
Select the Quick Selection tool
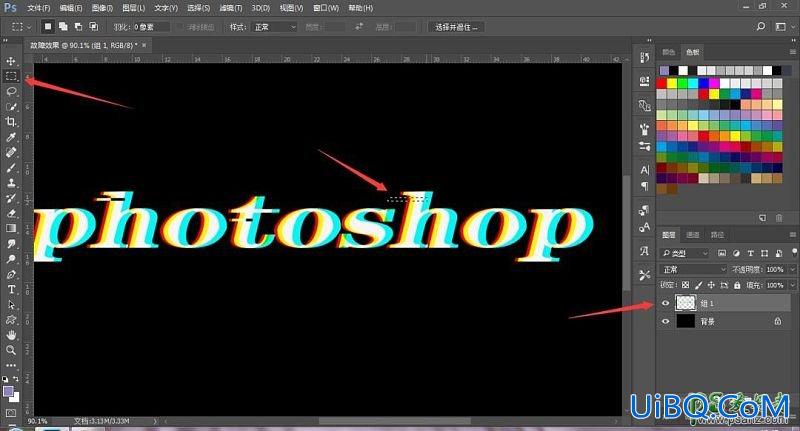[11, 107]
